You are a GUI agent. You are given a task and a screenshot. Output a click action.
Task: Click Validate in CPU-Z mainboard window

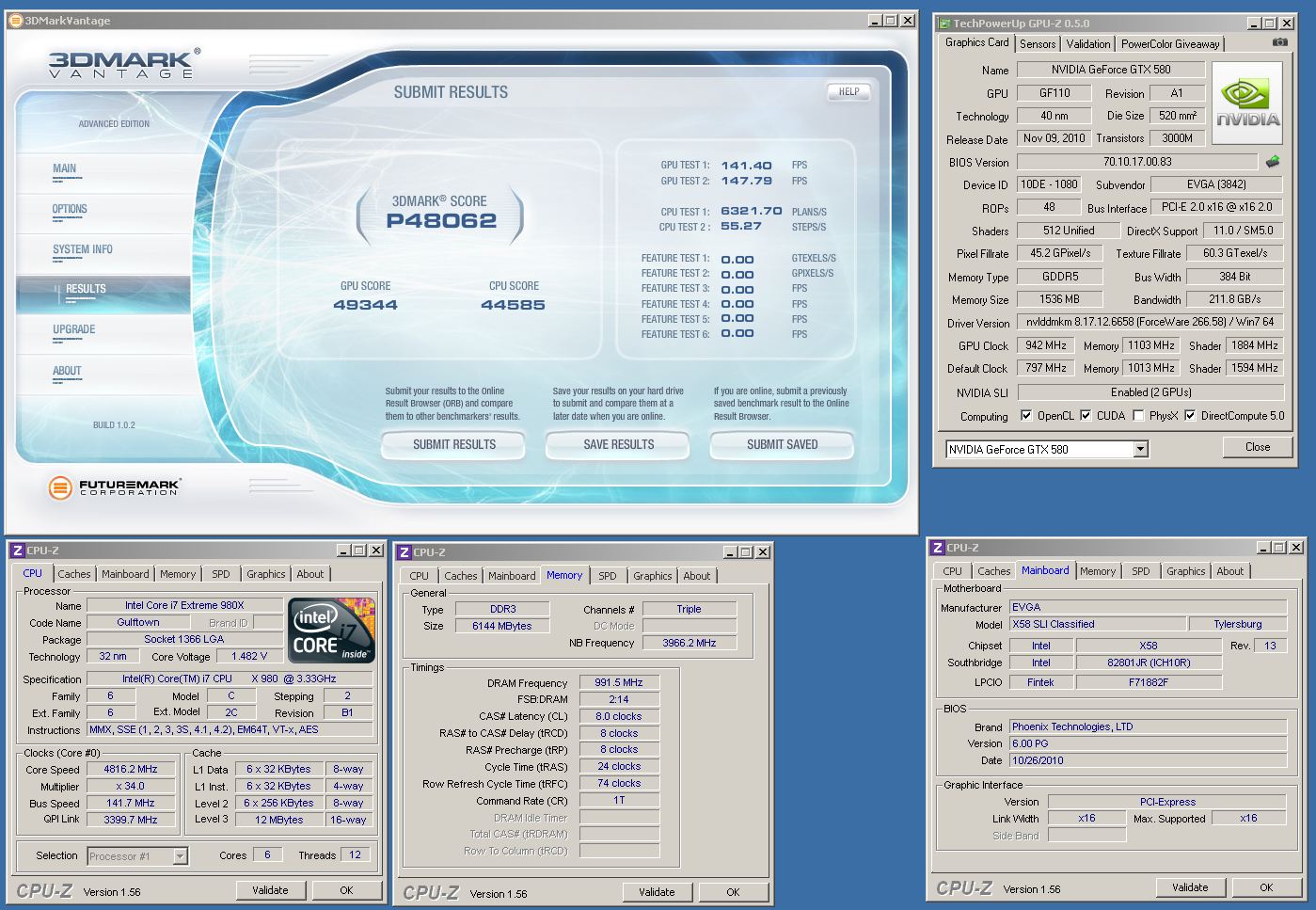1190,887
